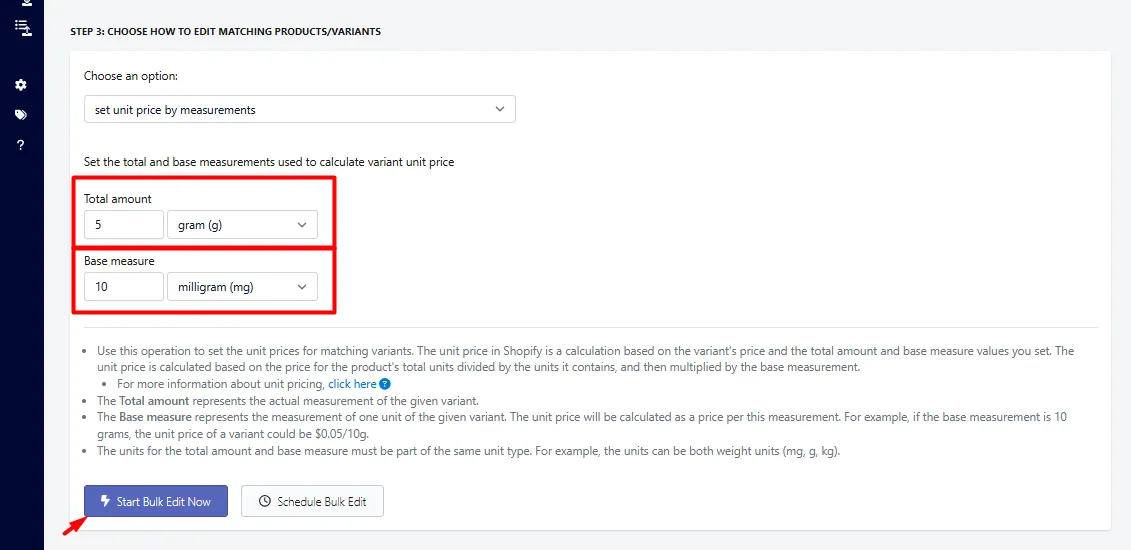Click the partially visible download icon at sidebar top
The image size is (1131, 550).
tap(27, 3)
